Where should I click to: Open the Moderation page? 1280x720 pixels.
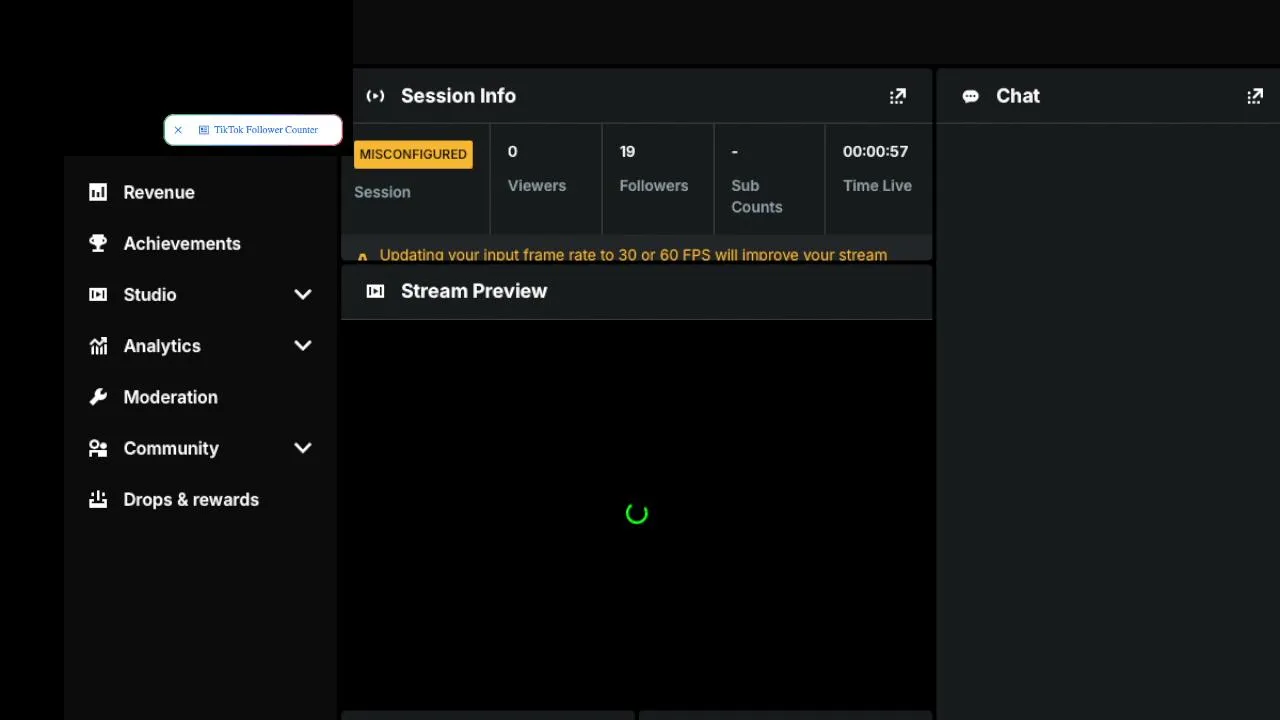pyautogui.click(x=170, y=397)
